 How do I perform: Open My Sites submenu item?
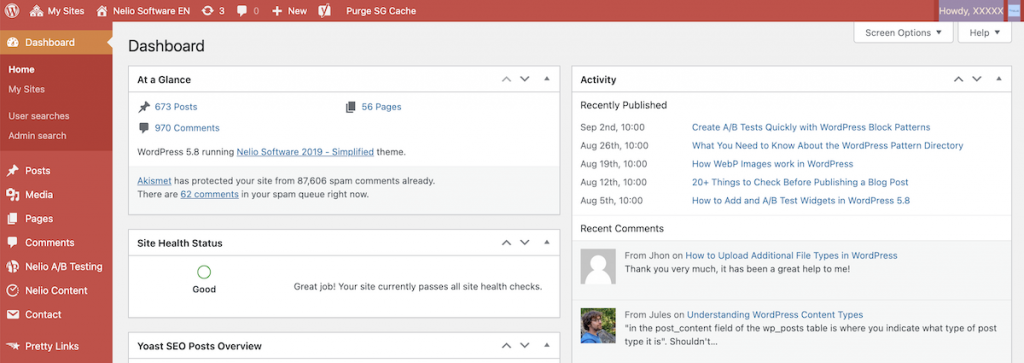click(27, 89)
